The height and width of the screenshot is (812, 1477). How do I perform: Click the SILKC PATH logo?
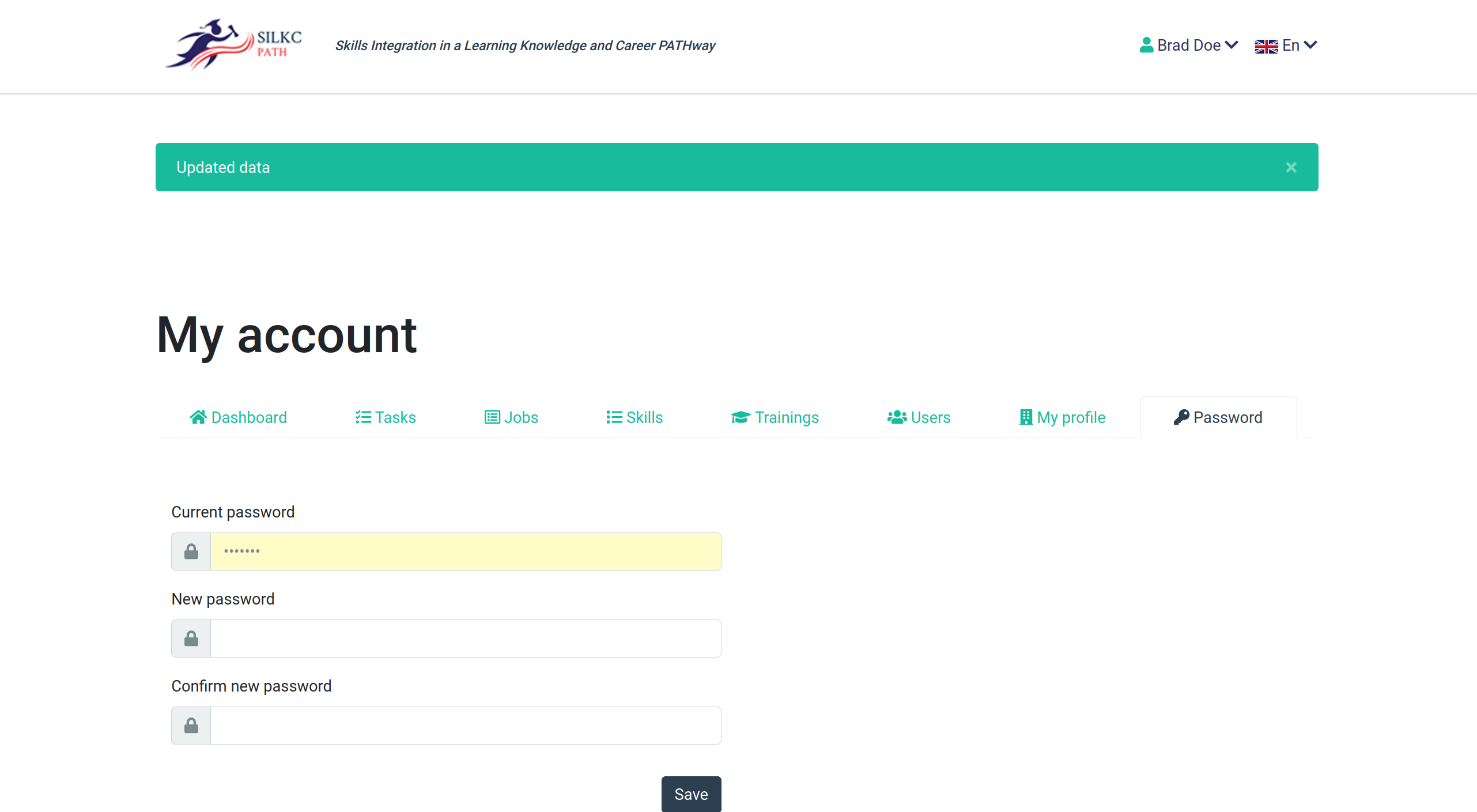tap(233, 45)
